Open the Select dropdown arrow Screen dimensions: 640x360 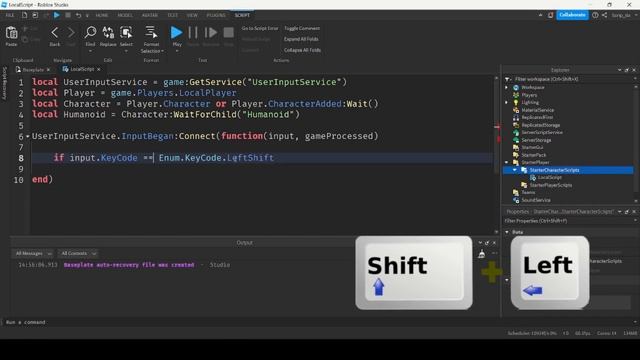point(126,51)
